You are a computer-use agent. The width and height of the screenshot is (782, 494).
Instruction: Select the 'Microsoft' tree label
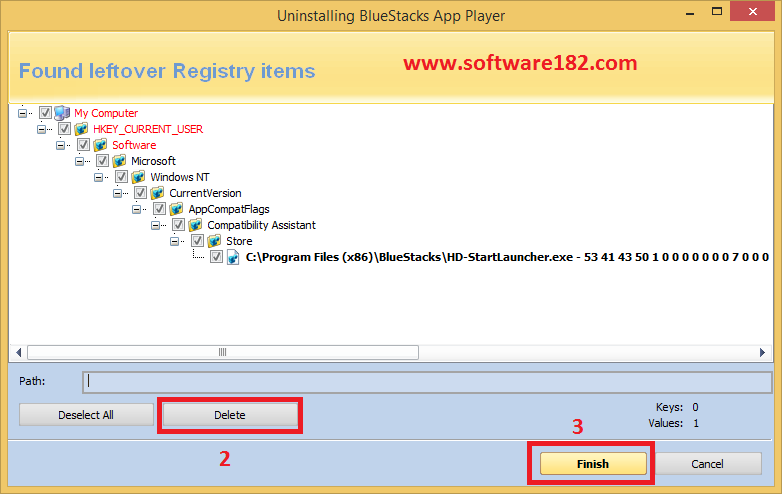point(153,161)
